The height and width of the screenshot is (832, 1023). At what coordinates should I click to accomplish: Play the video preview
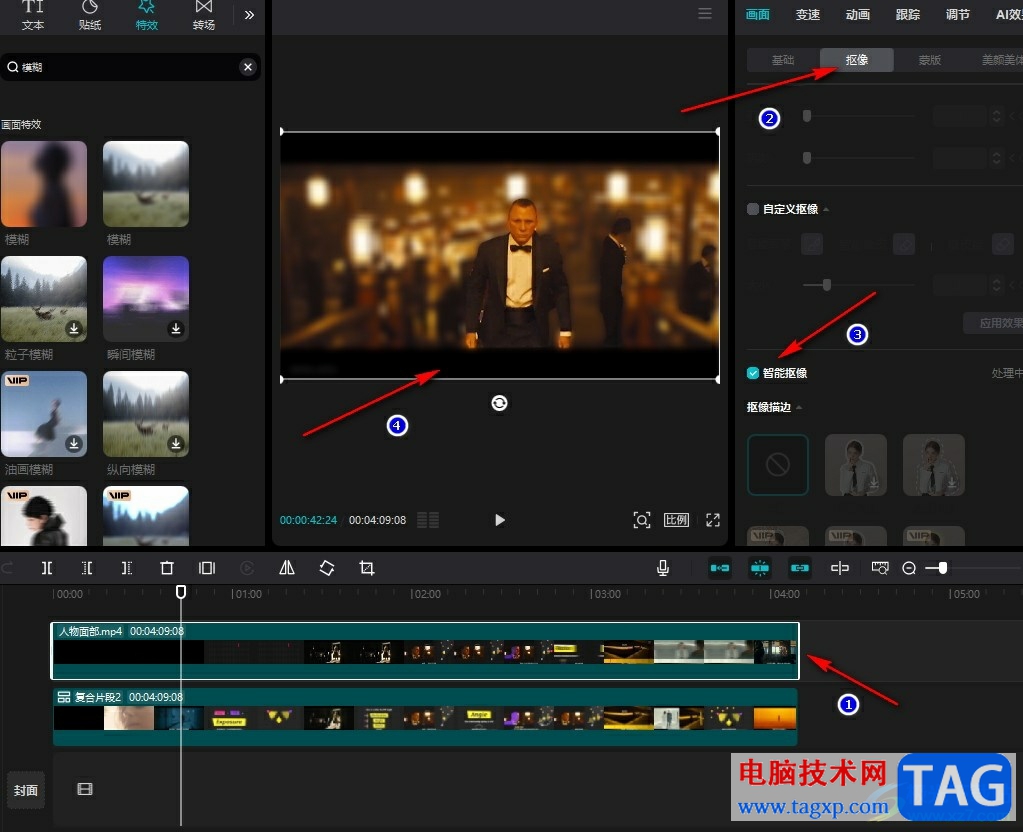(500, 520)
